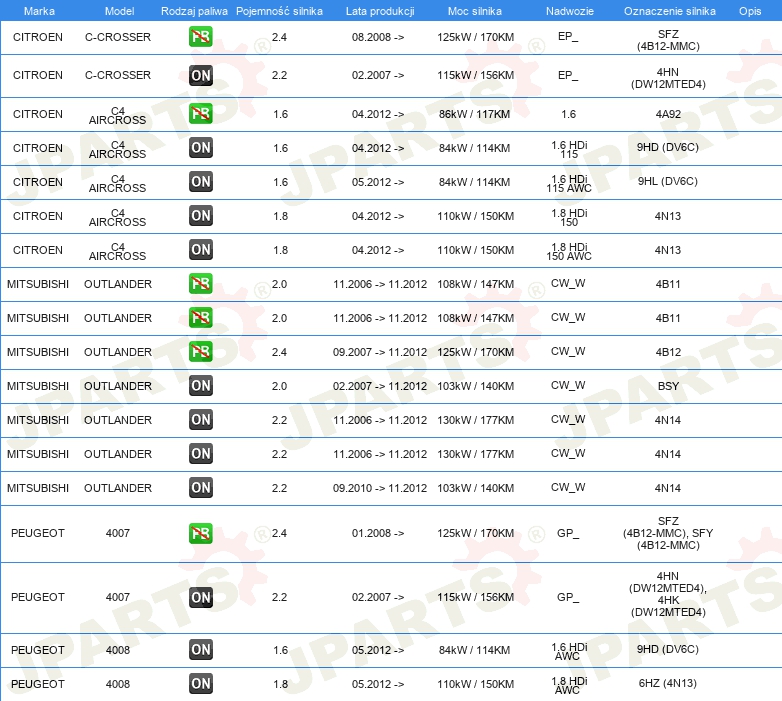Click the Marka column header
This screenshot has height=701, width=782.
coord(38,10)
